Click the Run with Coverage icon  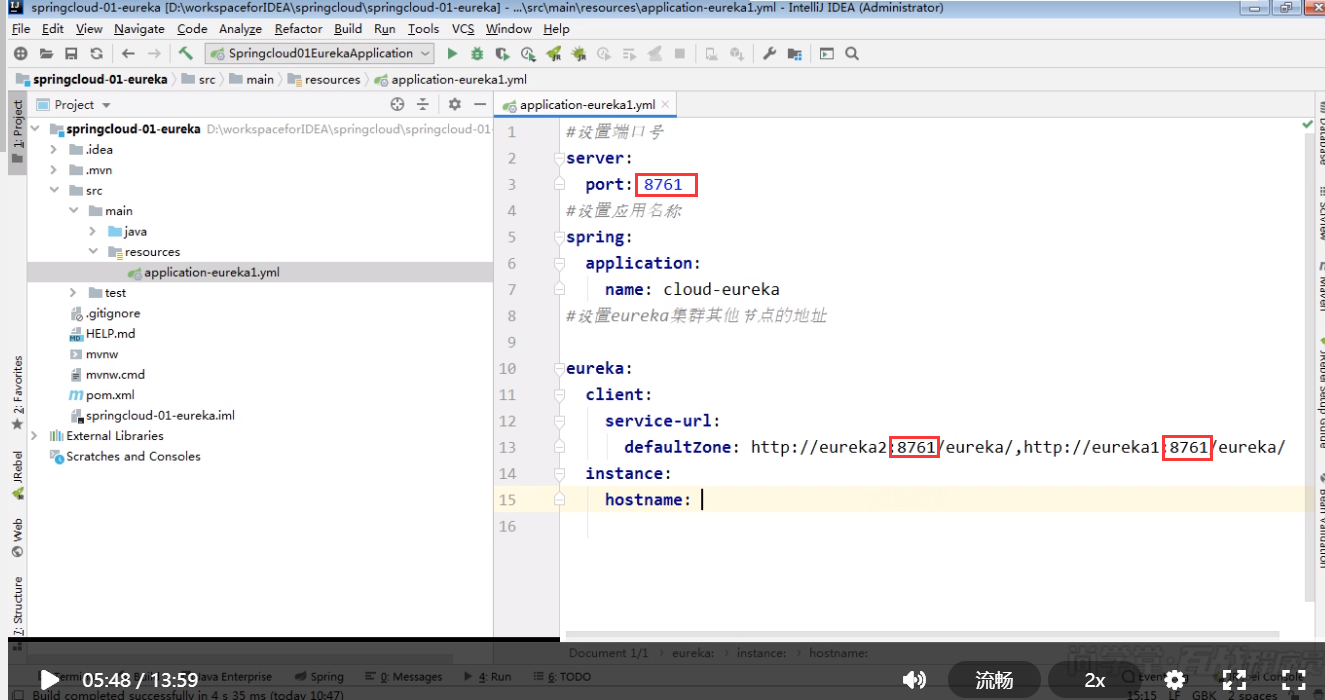click(x=502, y=54)
